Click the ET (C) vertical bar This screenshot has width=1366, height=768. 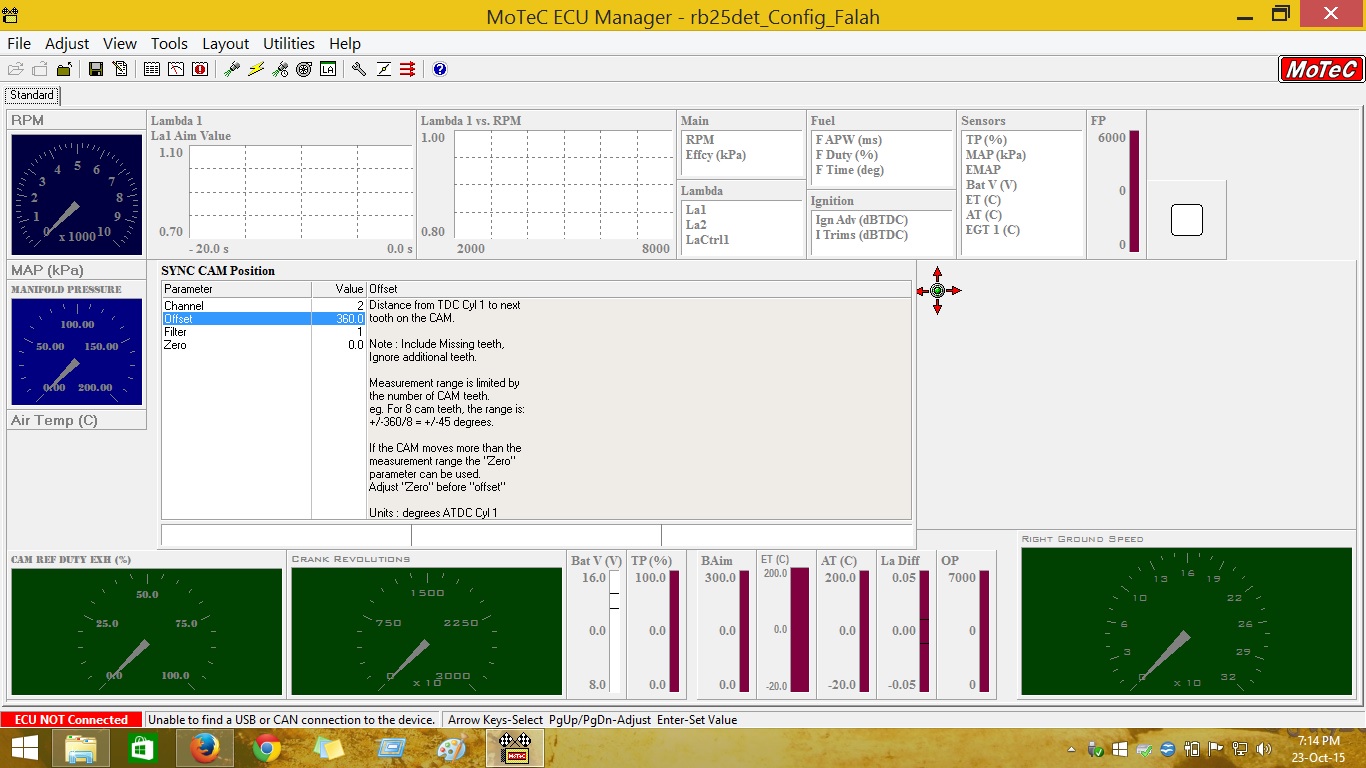[800, 630]
